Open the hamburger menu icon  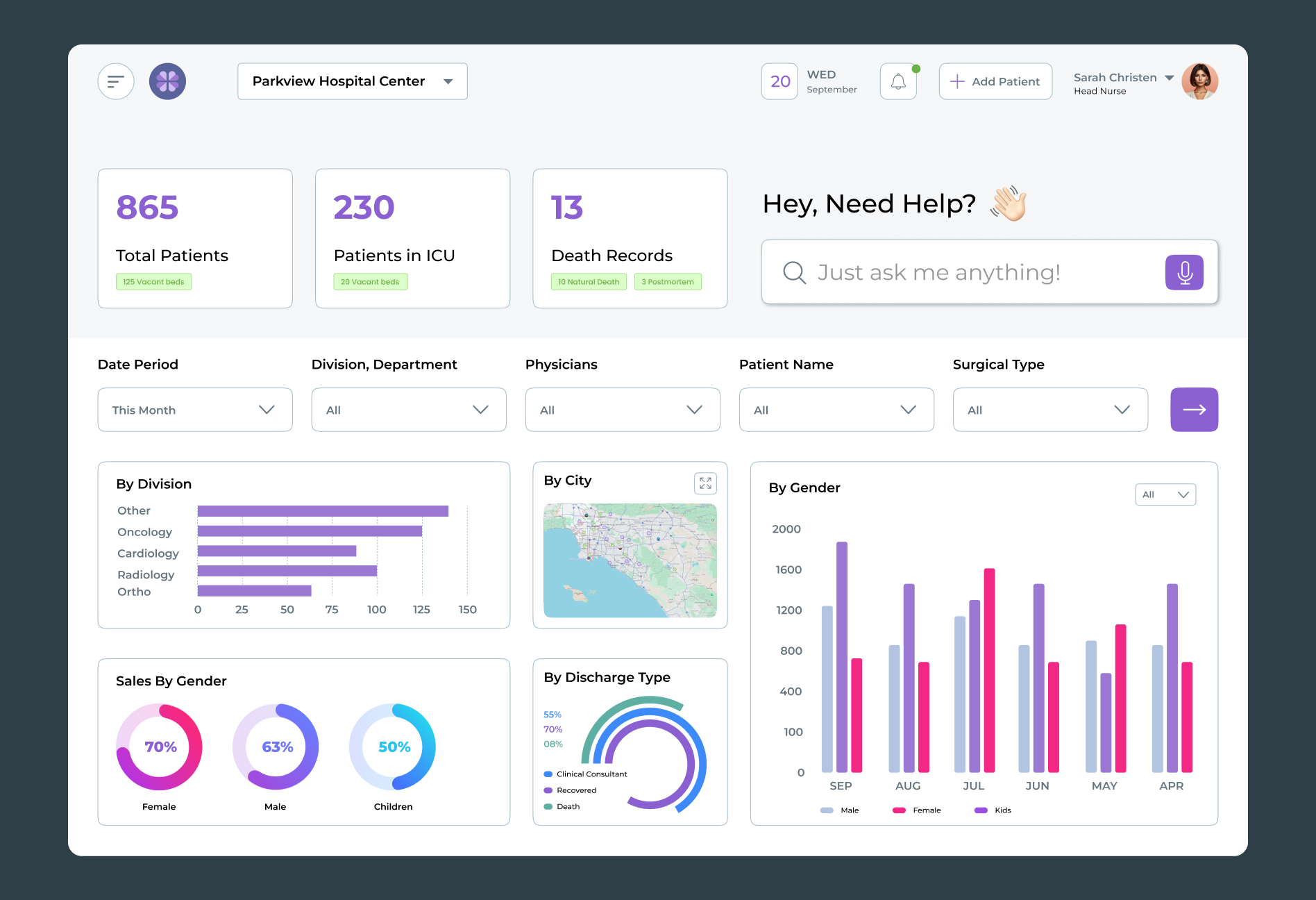116,81
